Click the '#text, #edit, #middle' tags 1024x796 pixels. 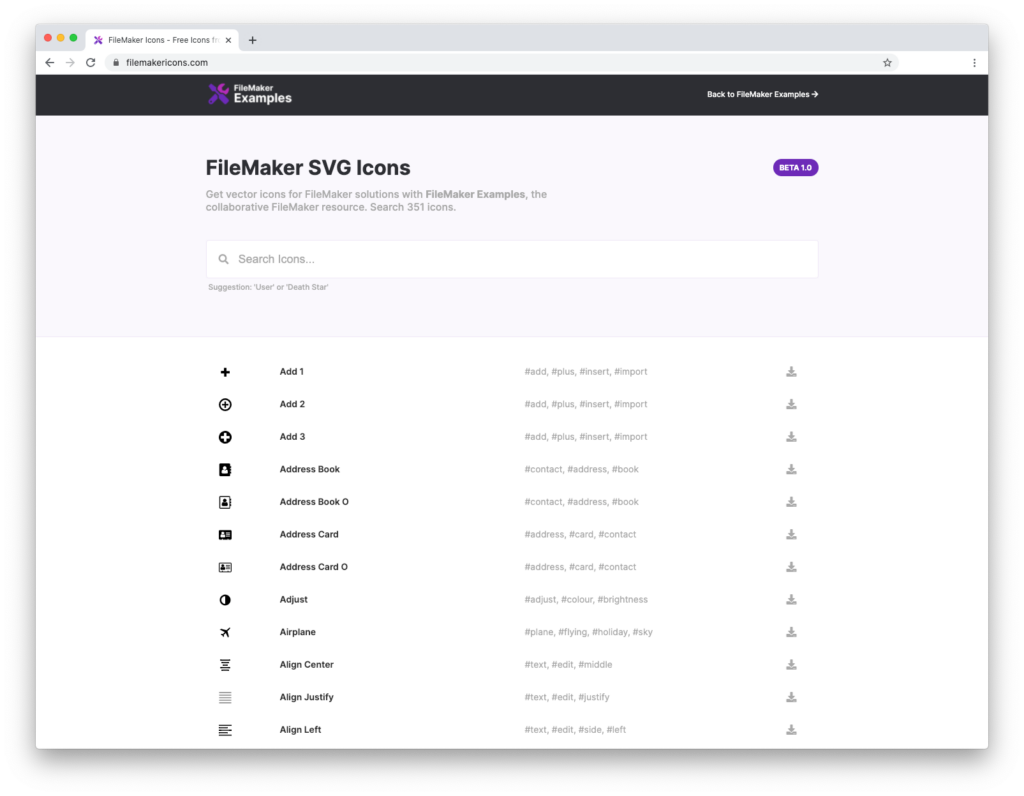(x=568, y=665)
